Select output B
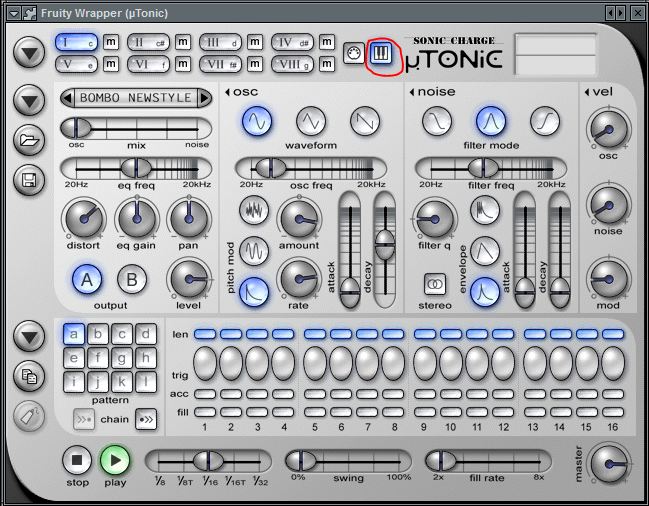Image resolution: width=649 pixels, height=506 pixels. (132, 280)
